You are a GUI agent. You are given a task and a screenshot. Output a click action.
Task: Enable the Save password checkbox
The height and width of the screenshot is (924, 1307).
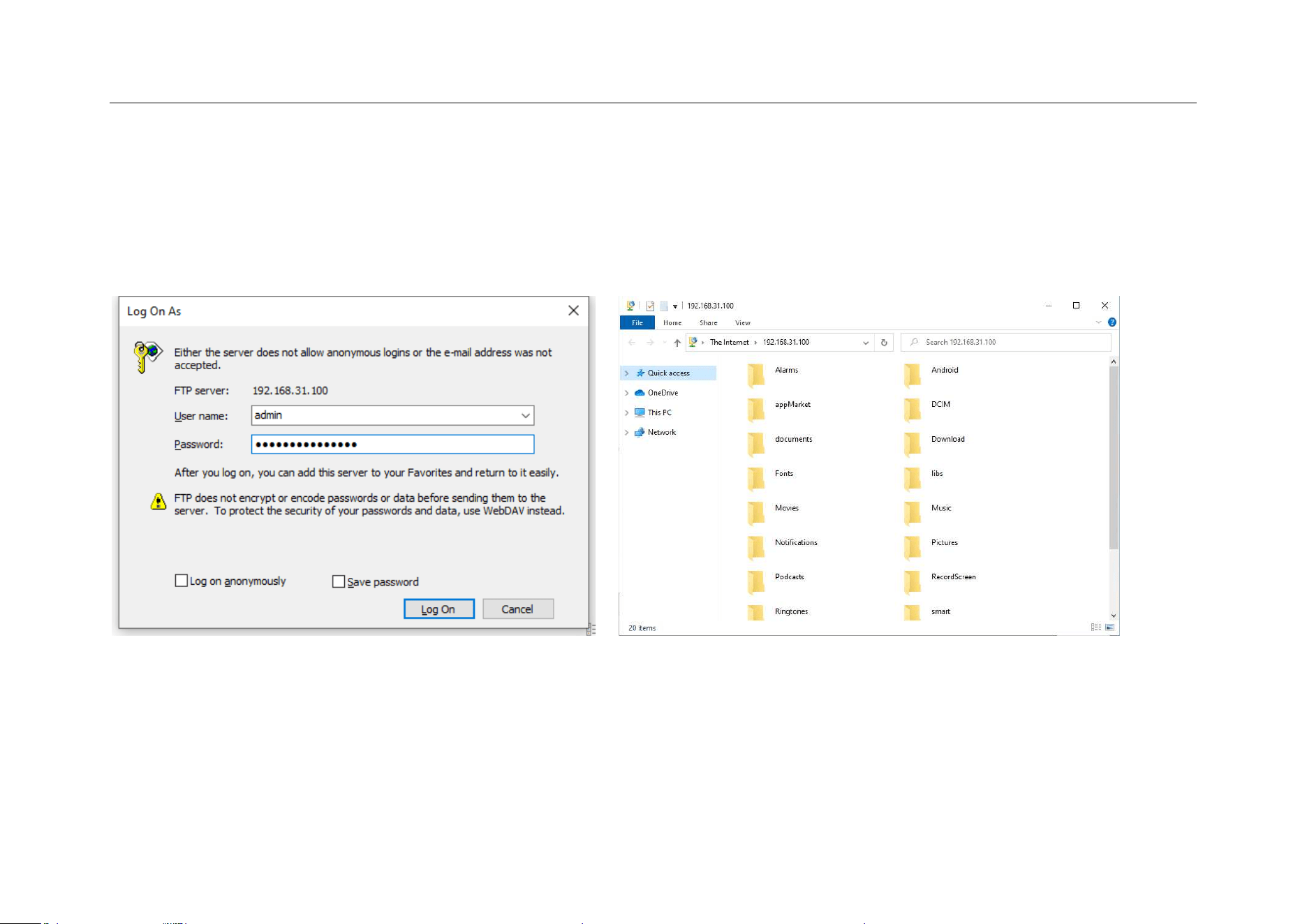click(x=339, y=581)
